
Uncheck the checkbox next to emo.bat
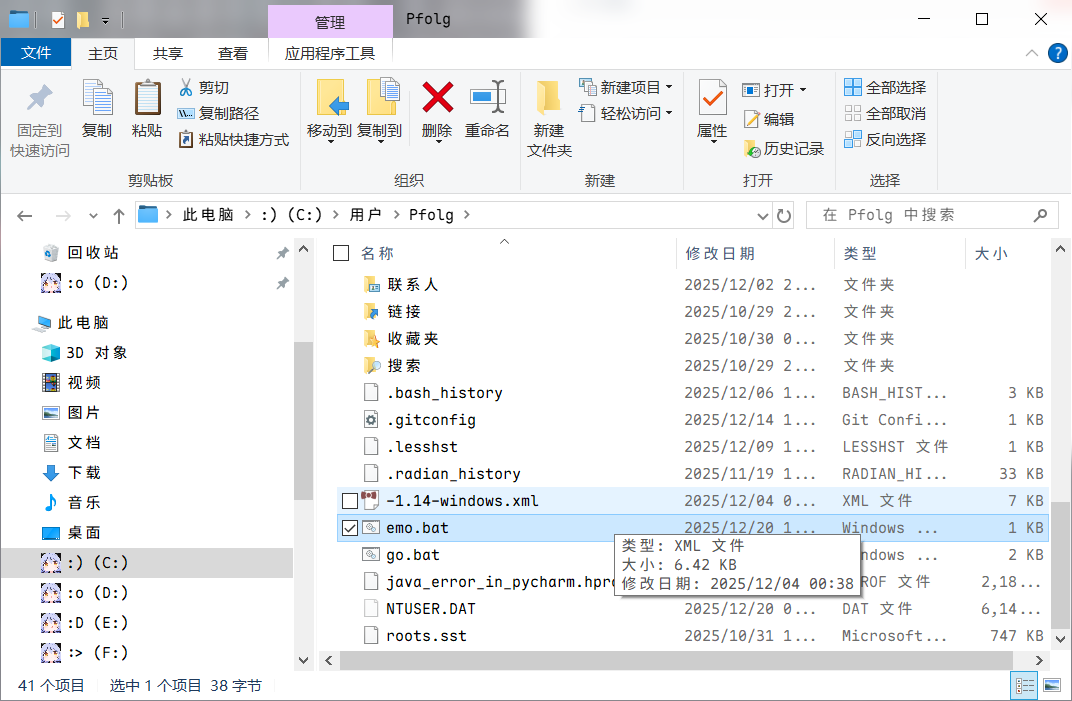(349, 527)
